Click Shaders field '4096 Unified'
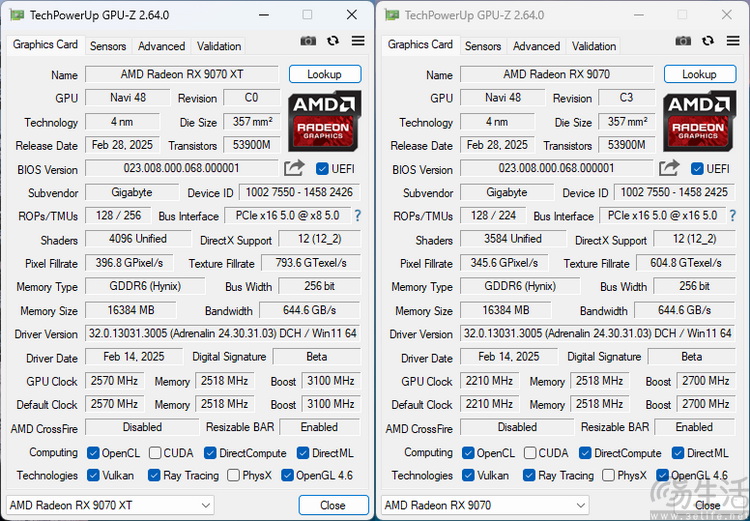The height and width of the screenshot is (521, 750). 138,239
